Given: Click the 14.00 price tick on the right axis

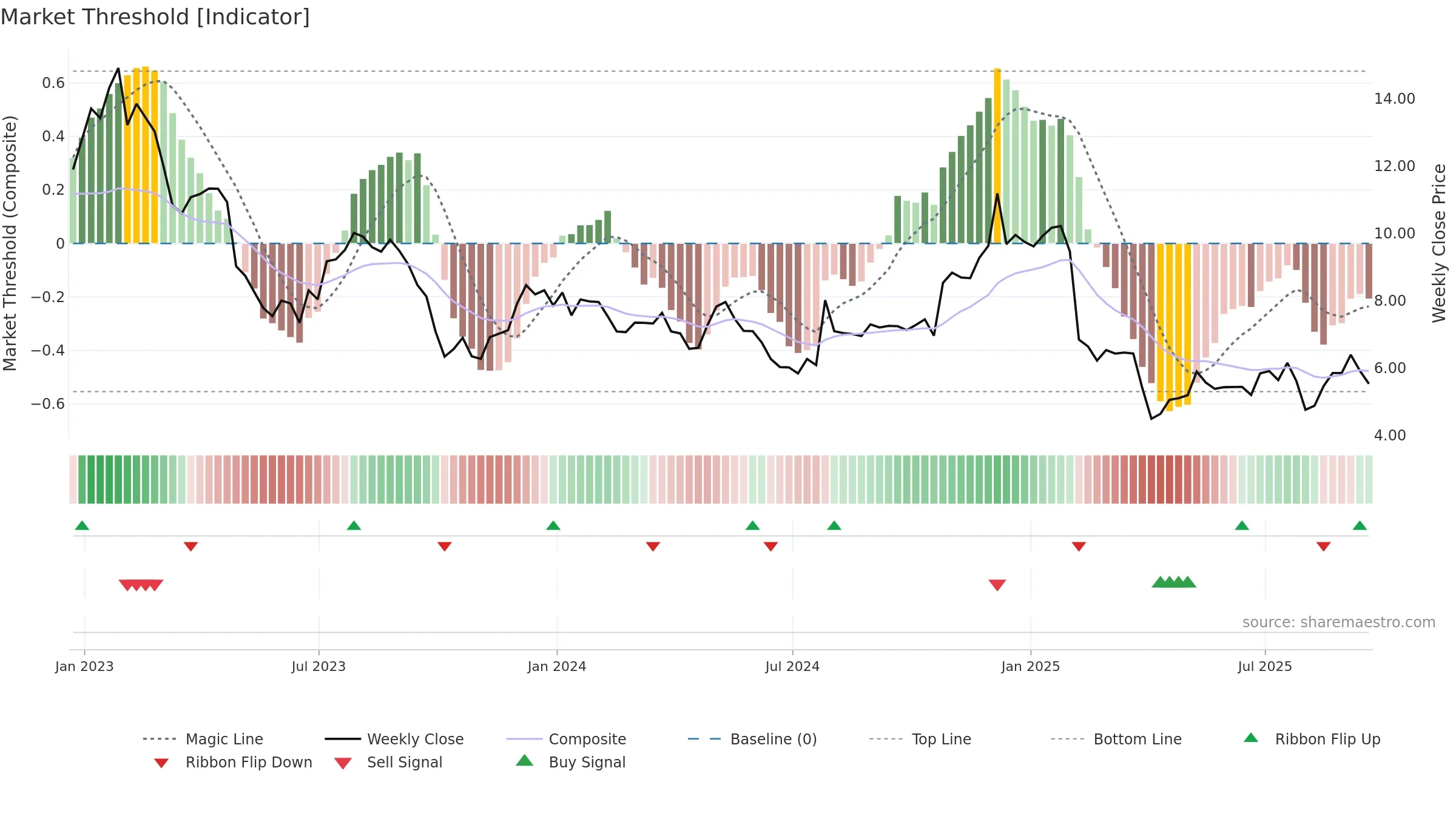Looking at the screenshot, I should click(x=1395, y=99).
